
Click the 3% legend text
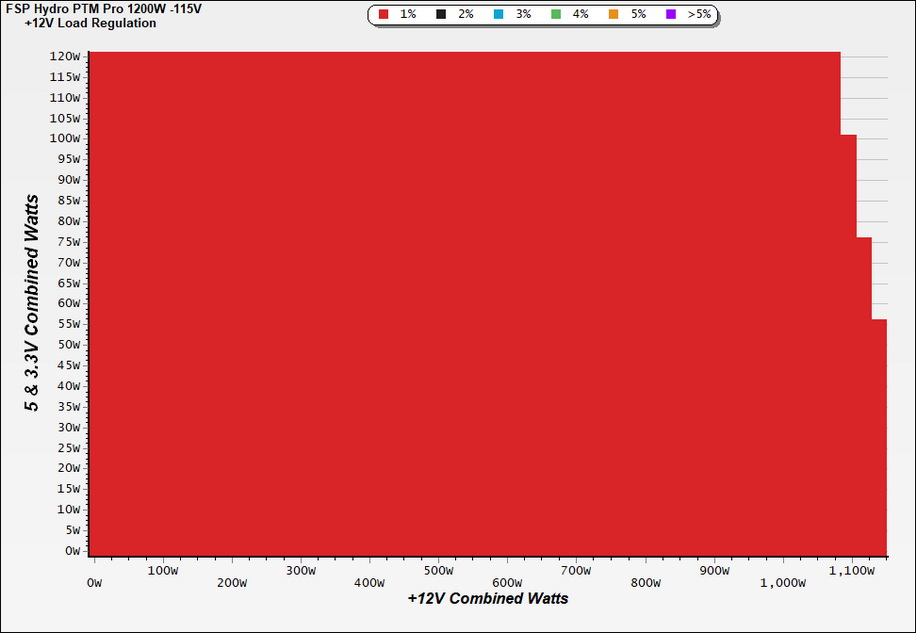click(523, 15)
